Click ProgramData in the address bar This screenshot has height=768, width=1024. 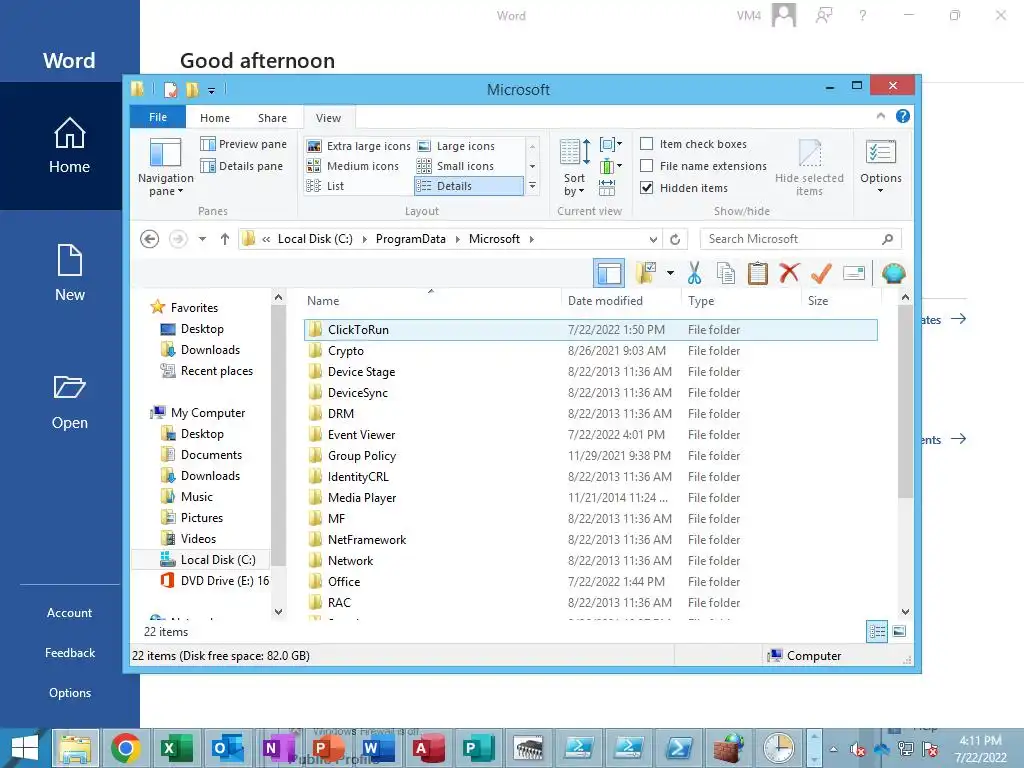coord(411,240)
